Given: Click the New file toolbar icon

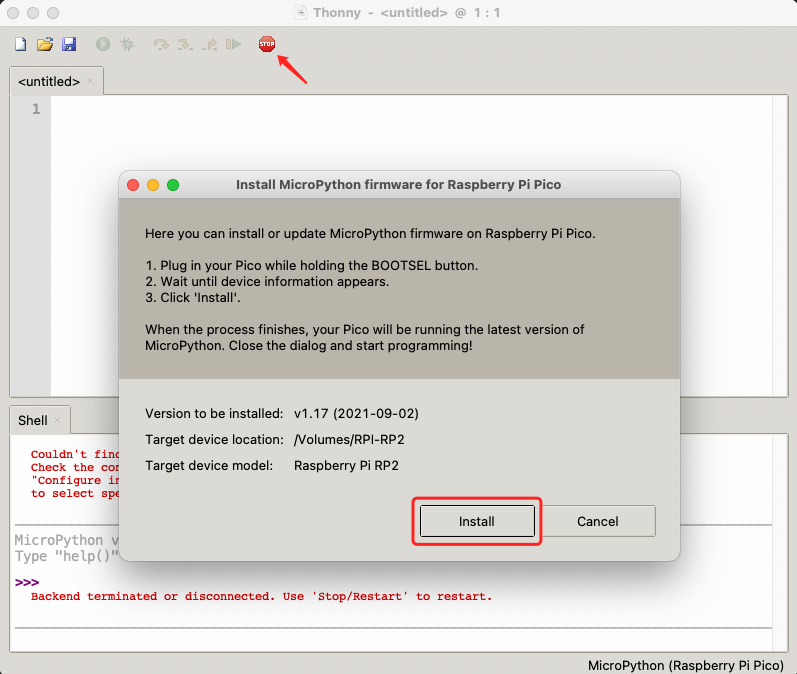Looking at the screenshot, I should click(x=20, y=44).
